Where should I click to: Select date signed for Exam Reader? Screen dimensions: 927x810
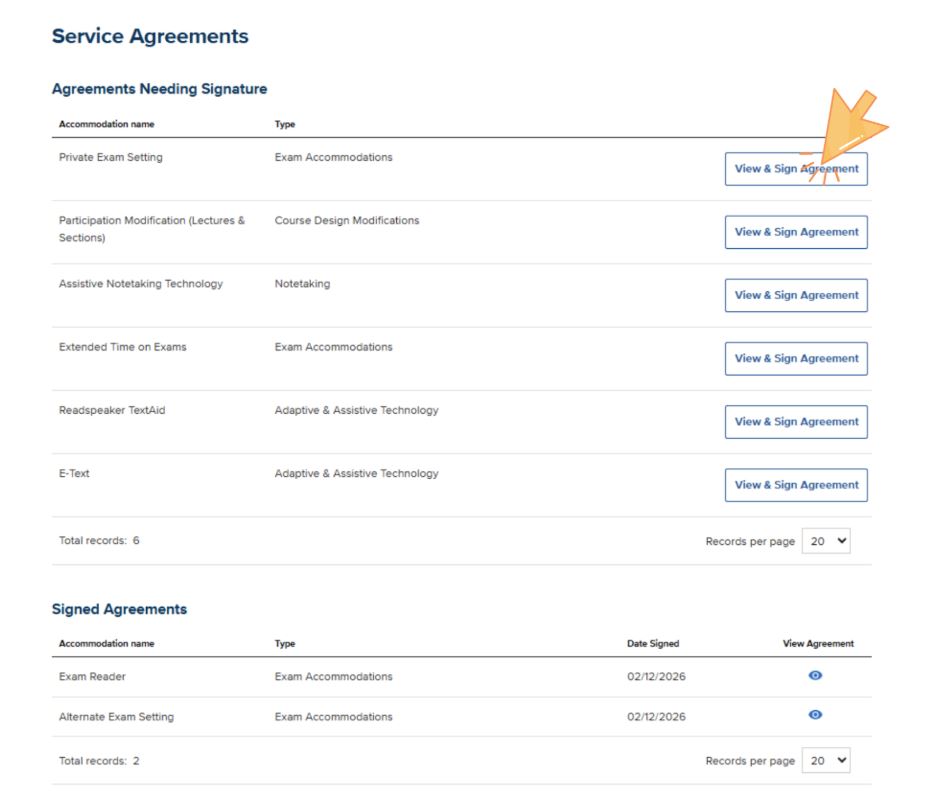[656, 676]
